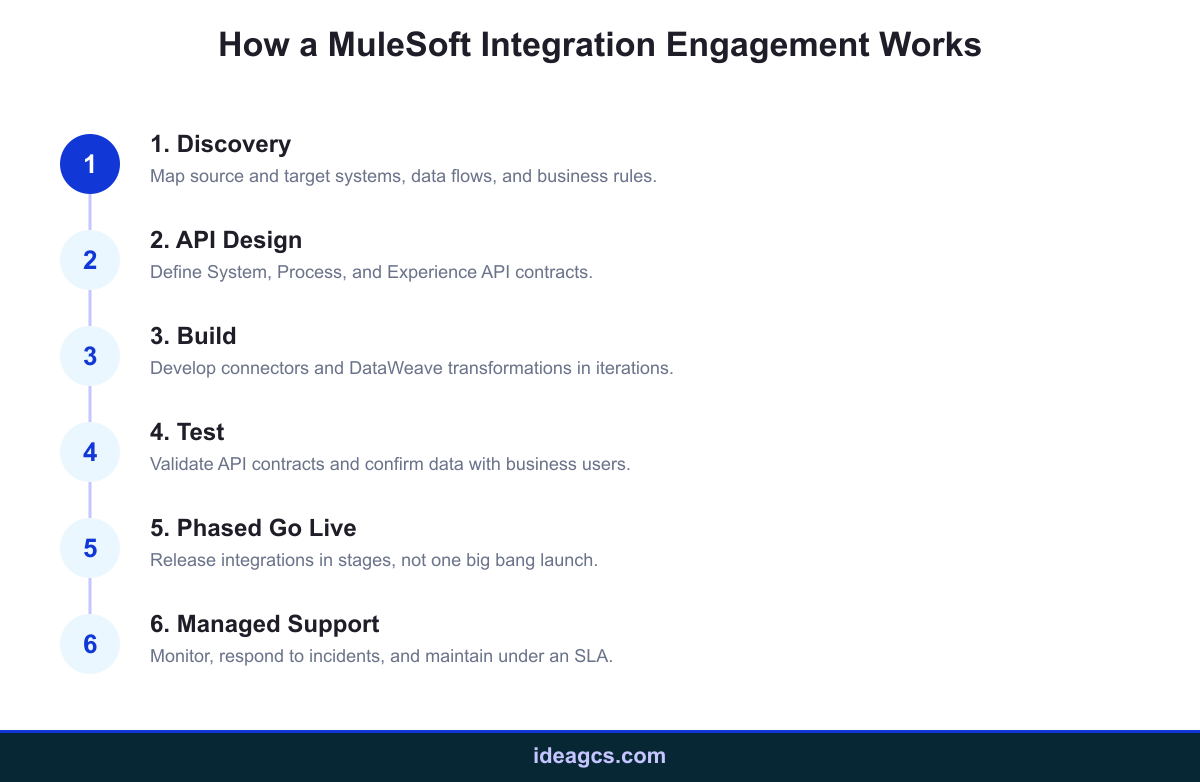Image resolution: width=1200 pixels, height=782 pixels.
Task: Click text "Map source and target systems, data flows"
Action: coord(325,176)
